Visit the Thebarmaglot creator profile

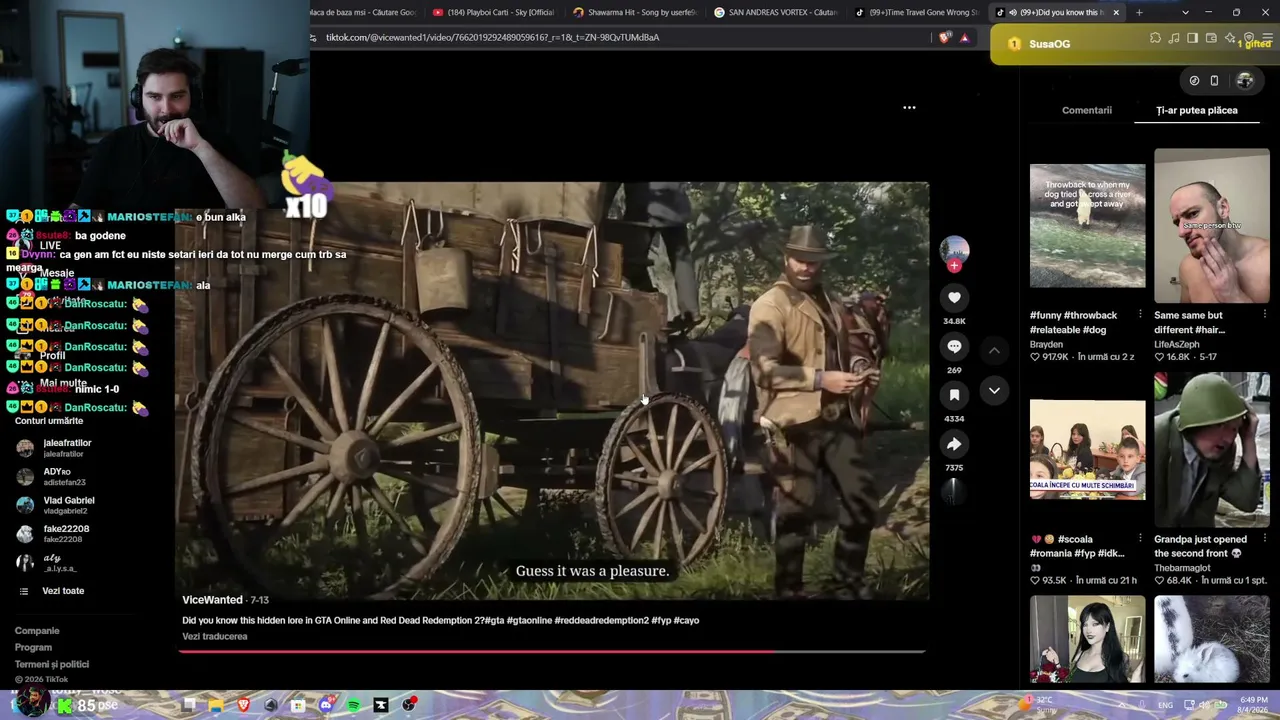point(1182,568)
